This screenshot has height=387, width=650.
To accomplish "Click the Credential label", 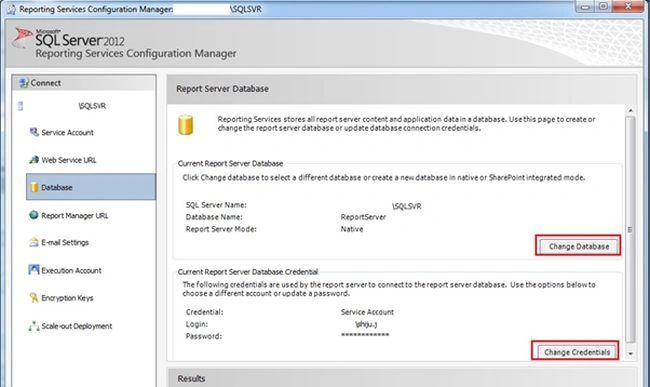I will click(x=204, y=312).
